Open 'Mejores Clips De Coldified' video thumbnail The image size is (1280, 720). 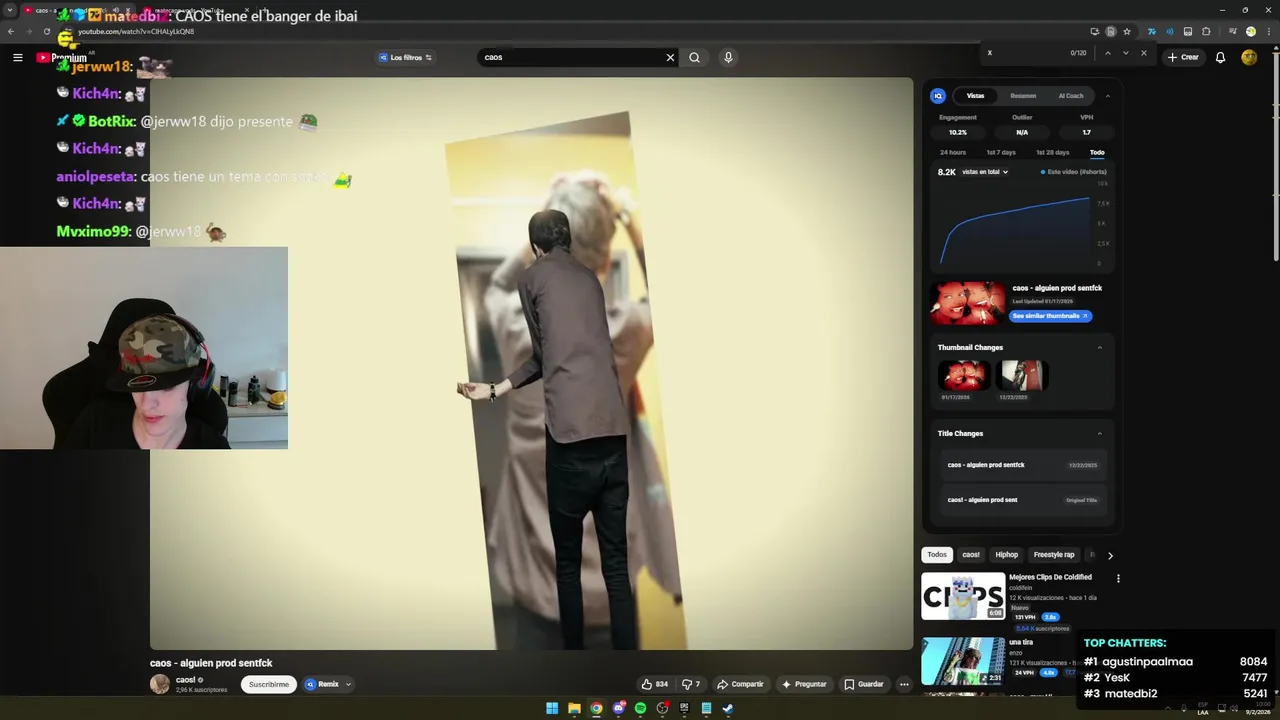click(963, 597)
